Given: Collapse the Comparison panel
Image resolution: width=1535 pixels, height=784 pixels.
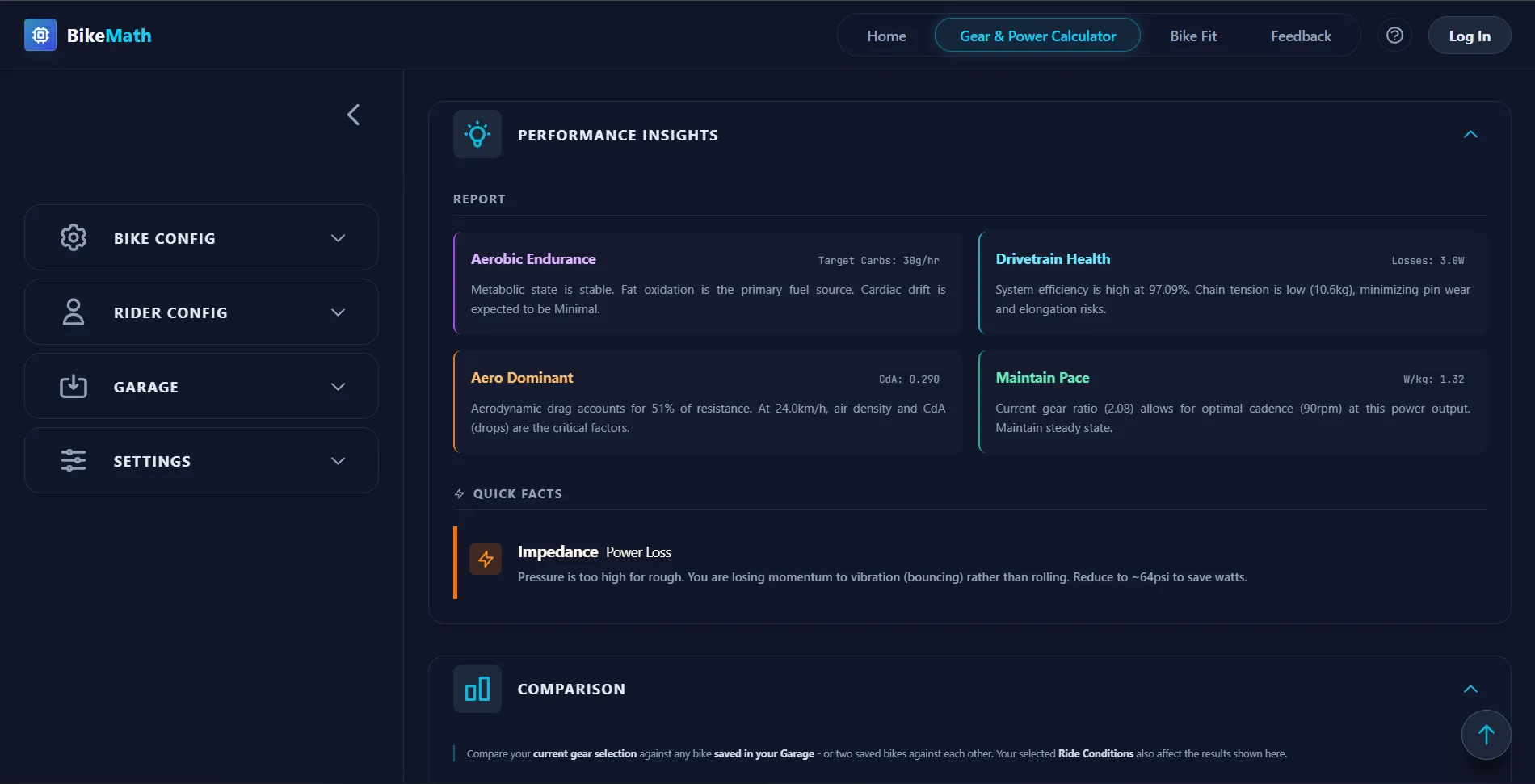Looking at the screenshot, I should 1470,689.
